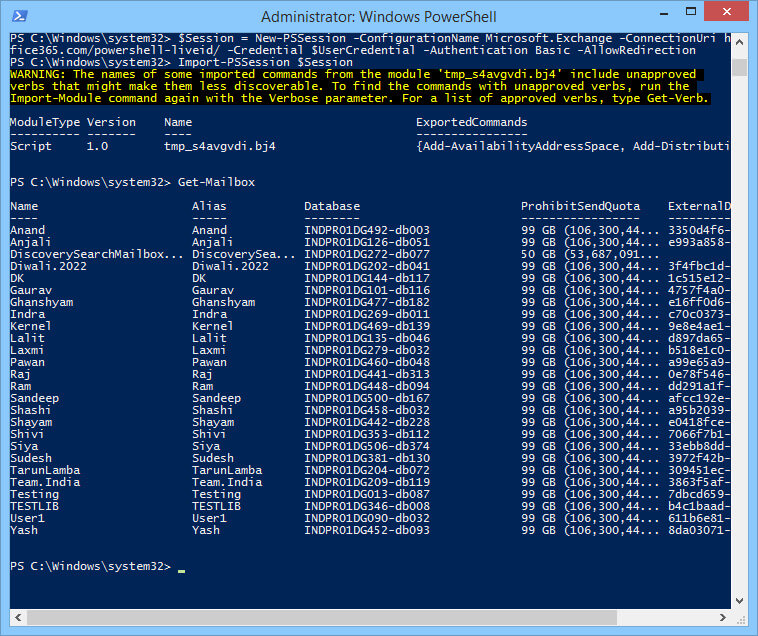Viewport: 758px width, 636px height.
Task: Open the PowerShell system menu icon
Action: pyautogui.click(x=20, y=16)
